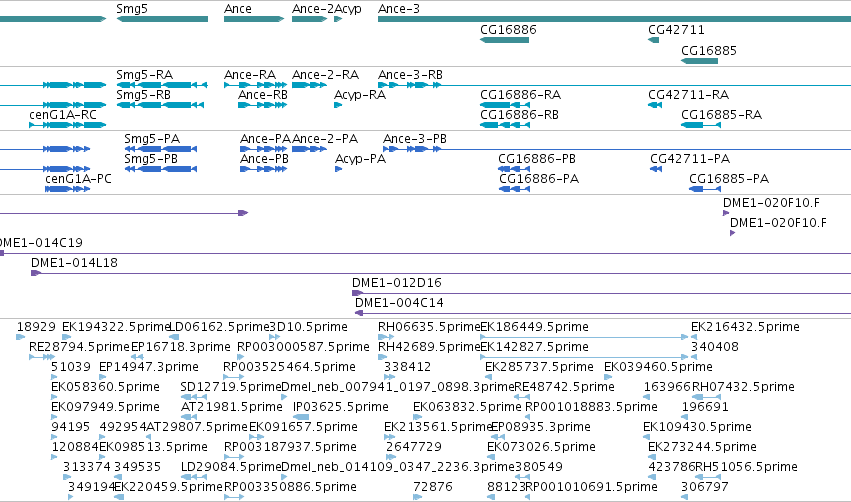Select clone DME1-014C19
851x502 pixels.
click(x=41, y=243)
